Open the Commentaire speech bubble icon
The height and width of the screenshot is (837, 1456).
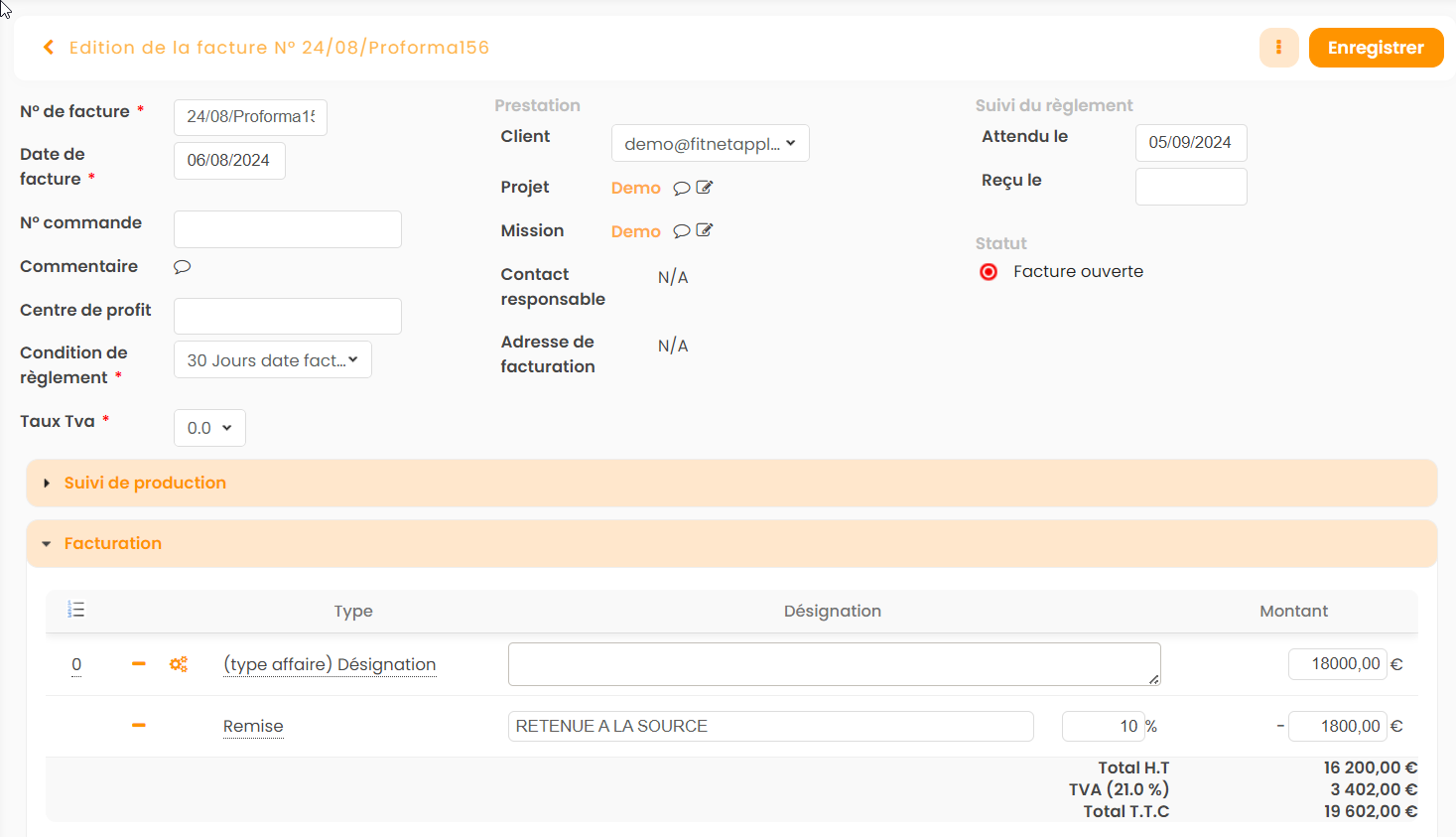coord(183,267)
